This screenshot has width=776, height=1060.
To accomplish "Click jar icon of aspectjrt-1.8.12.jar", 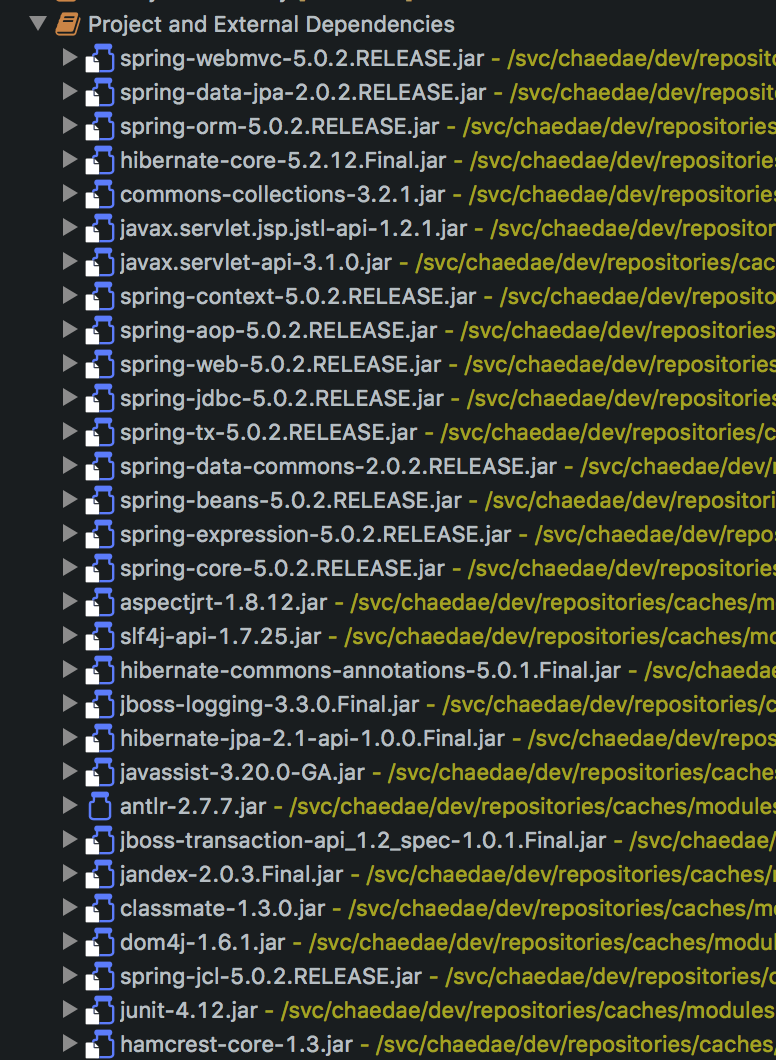I will [100, 602].
